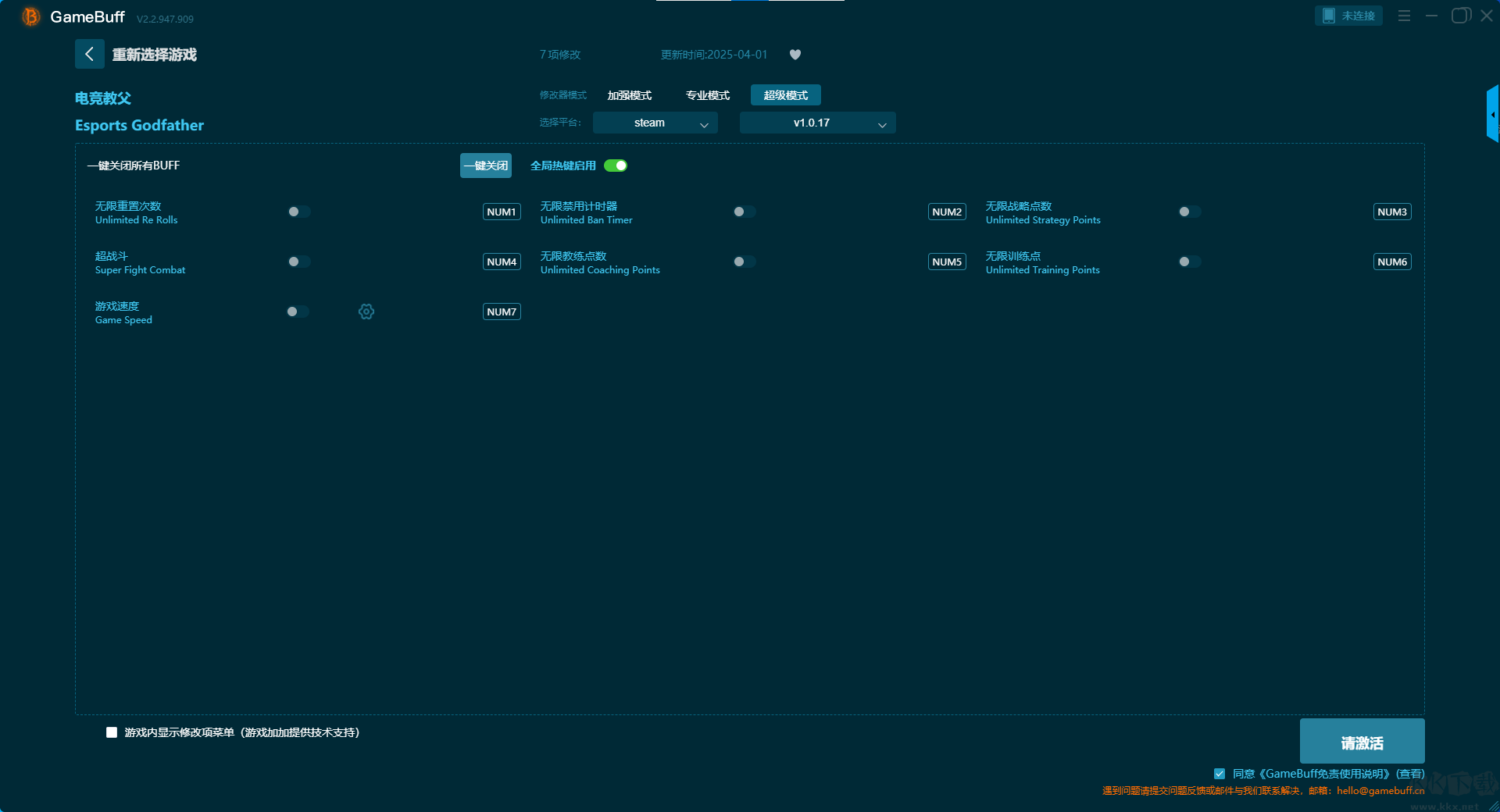Viewport: 1500px width, 812px height.
Task: Expand the v1.0.17 version dropdown
Action: coord(817,123)
